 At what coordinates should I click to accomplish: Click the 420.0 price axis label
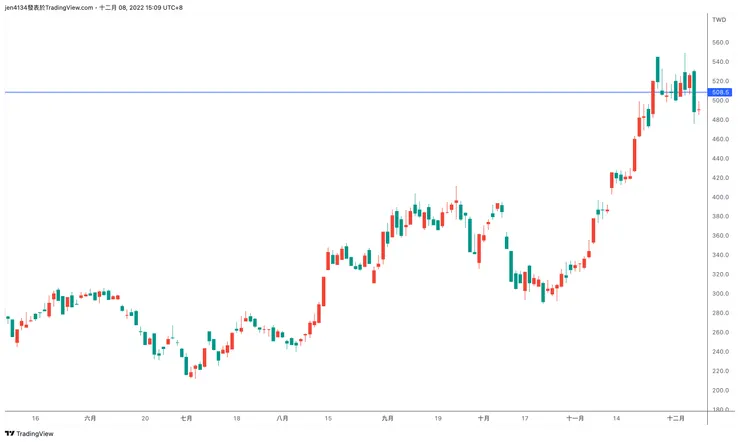pos(721,178)
